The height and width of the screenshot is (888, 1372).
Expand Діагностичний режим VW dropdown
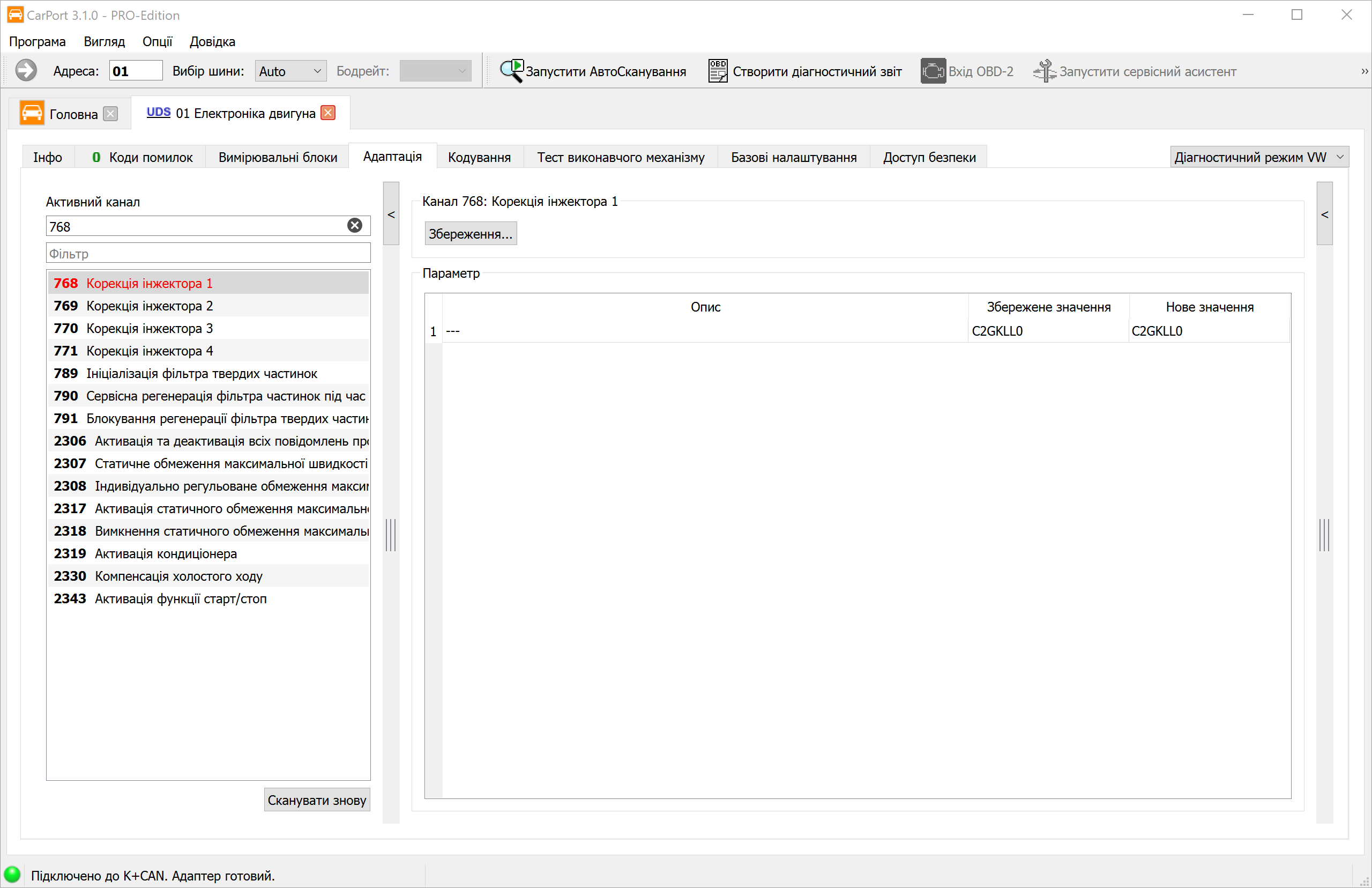1259,157
